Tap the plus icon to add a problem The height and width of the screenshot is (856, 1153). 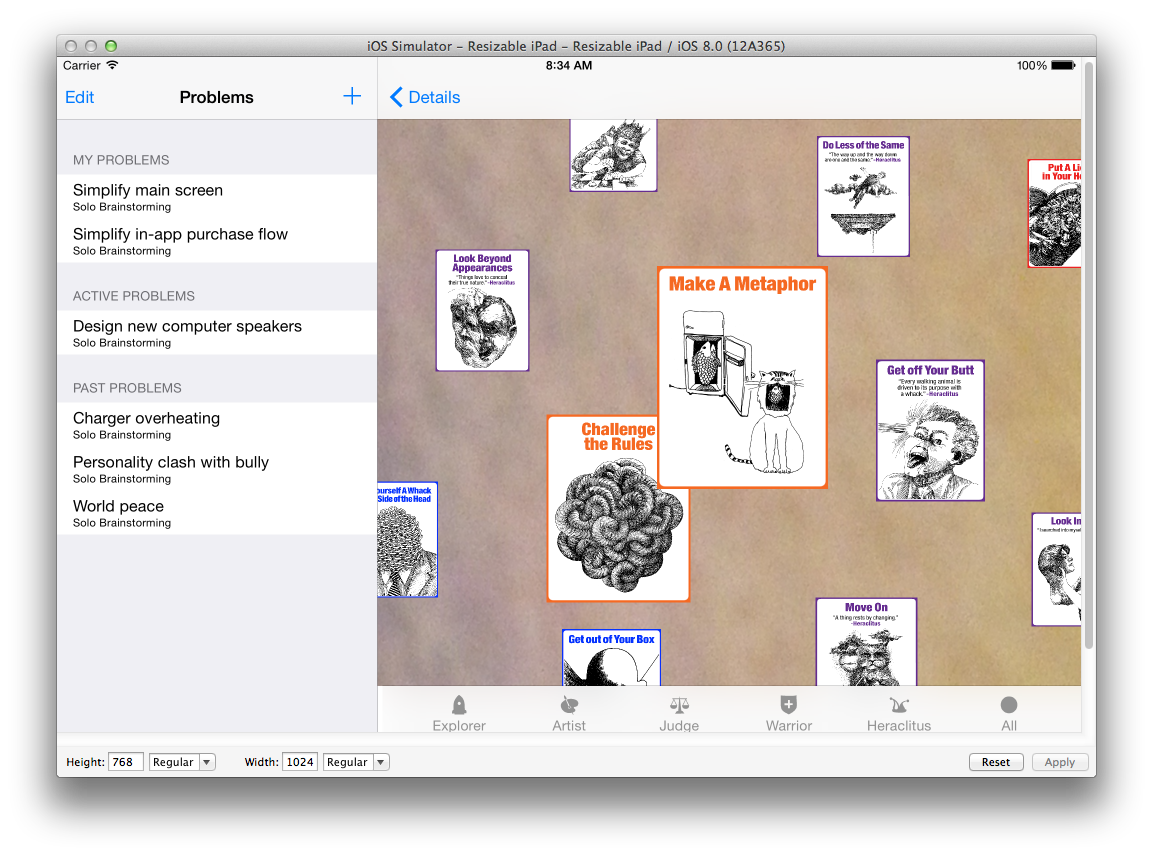tap(351, 96)
